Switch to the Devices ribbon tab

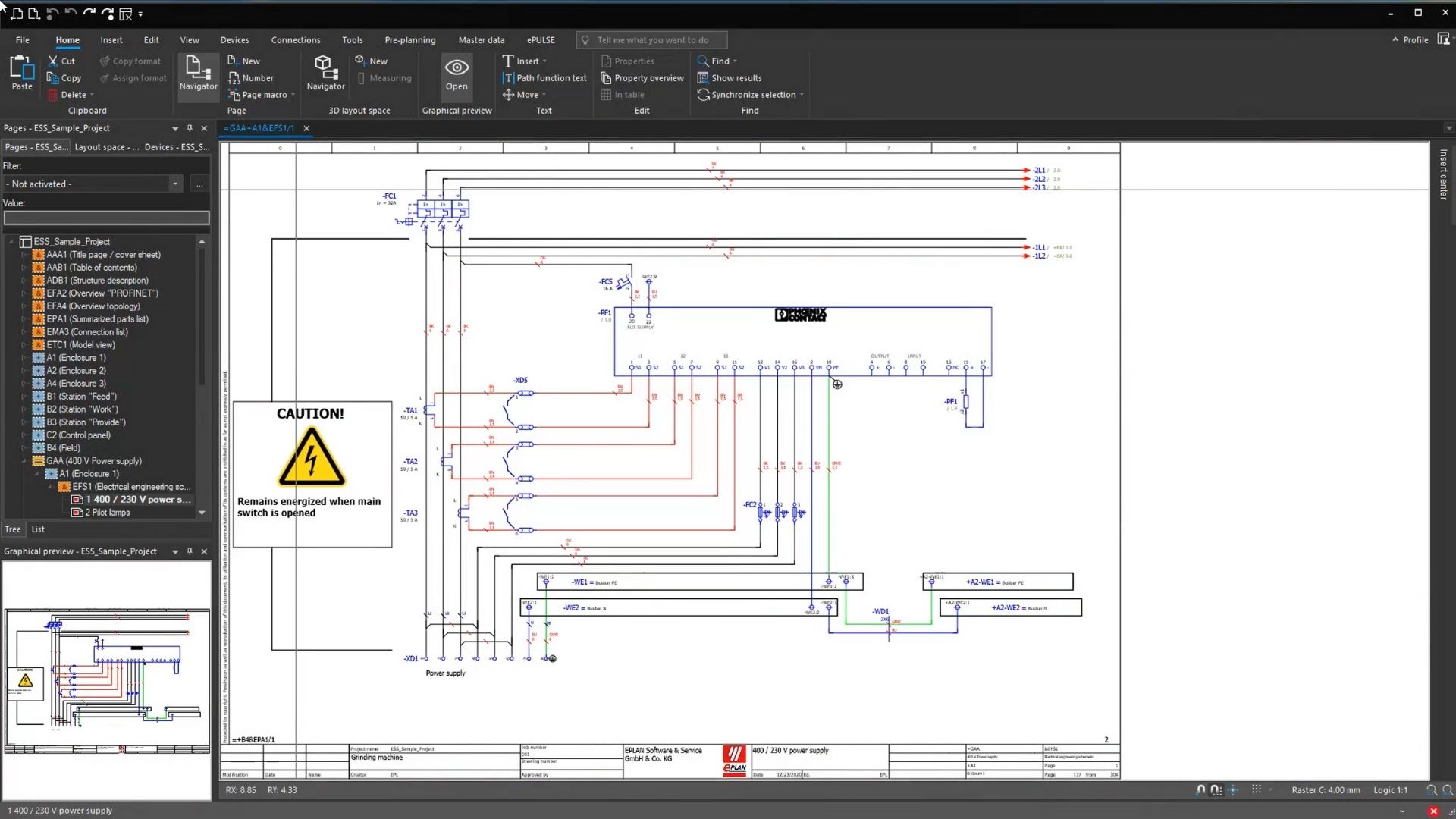click(x=234, y=39)
